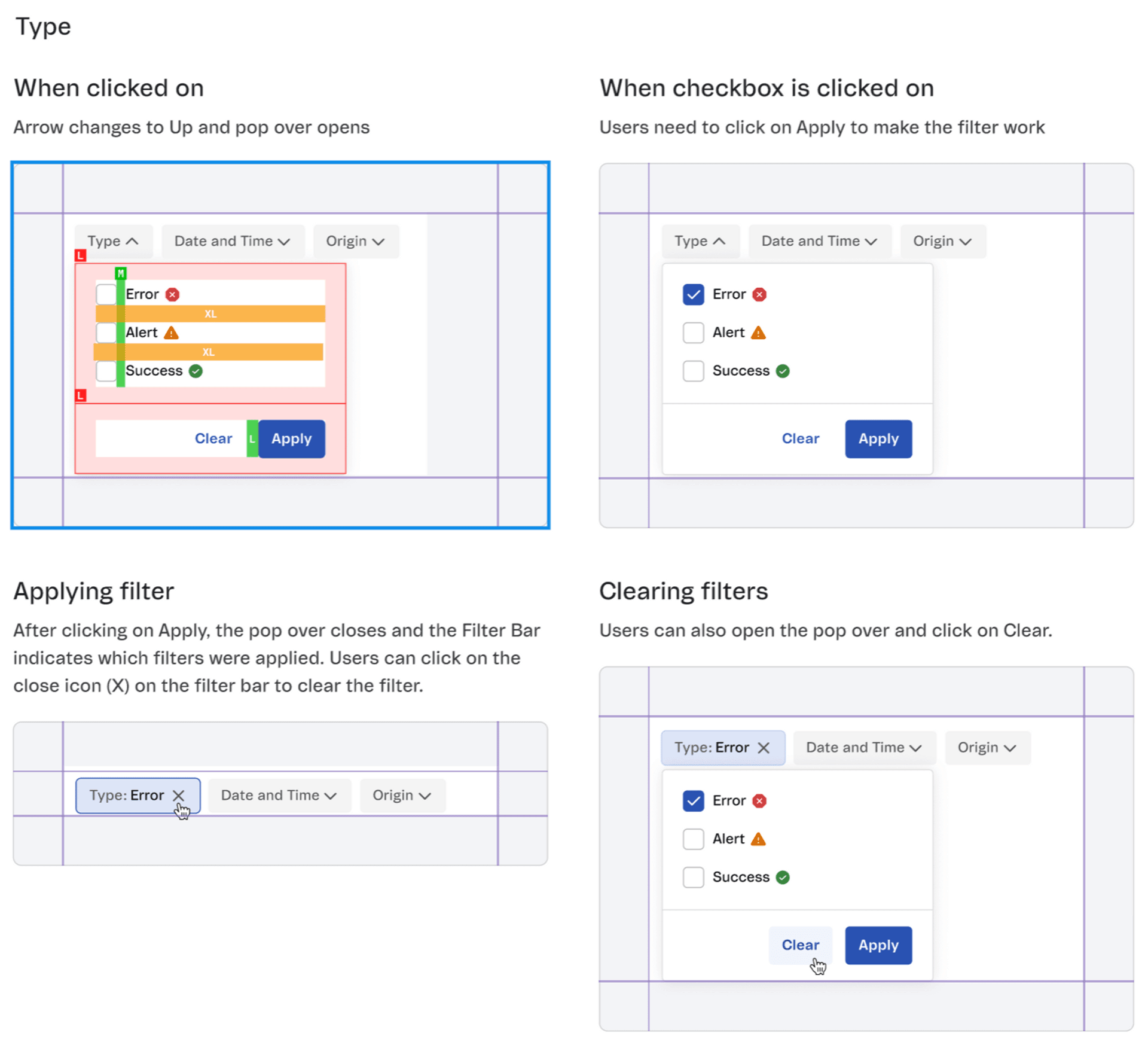Check the Alert checkbox in the 'When checkbox is clicked on' panel

pyautogui.click(x=693, y=333)
